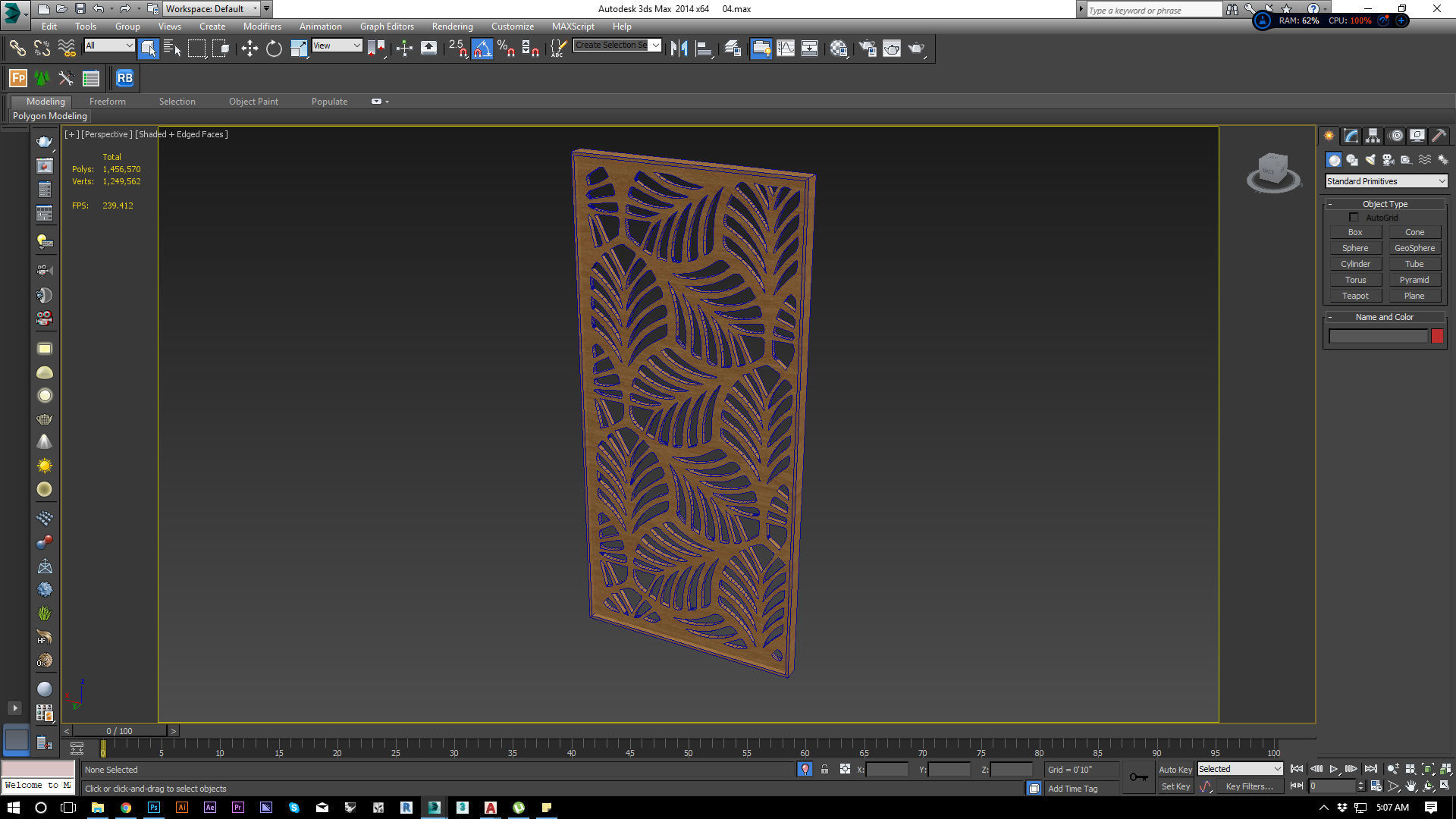Image resolution: width=1456 pixels, height=819 pixels.
Task: Select the Rotate tool
Action: [274, 49]
